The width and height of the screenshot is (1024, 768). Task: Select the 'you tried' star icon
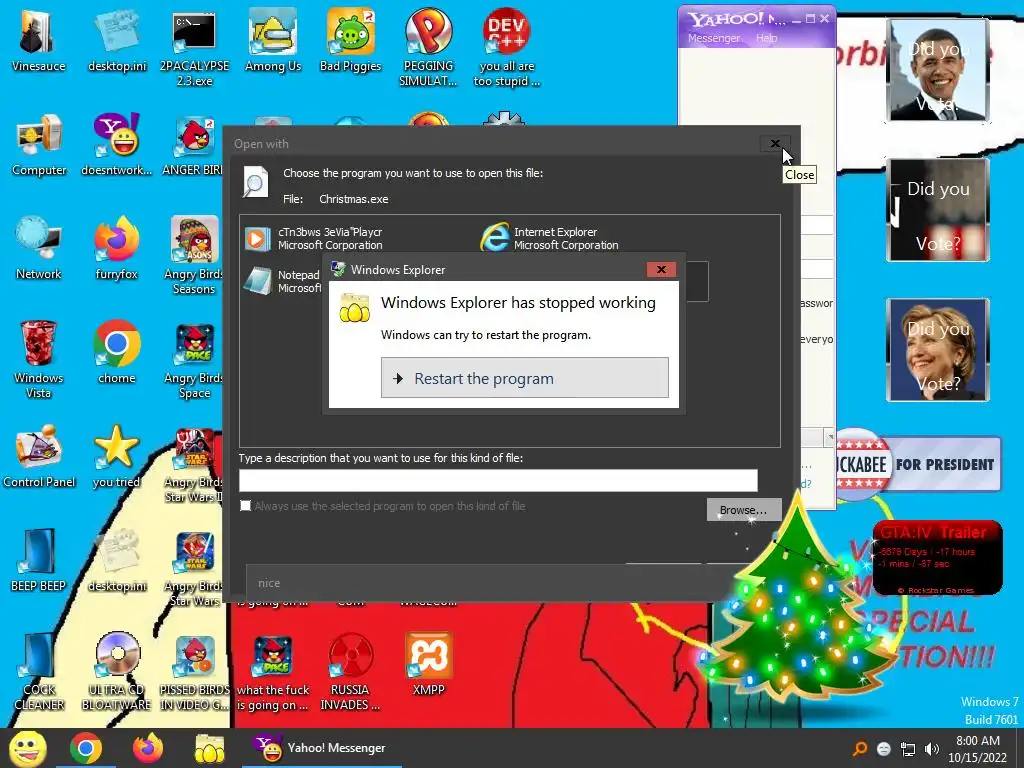pos(116,456)
